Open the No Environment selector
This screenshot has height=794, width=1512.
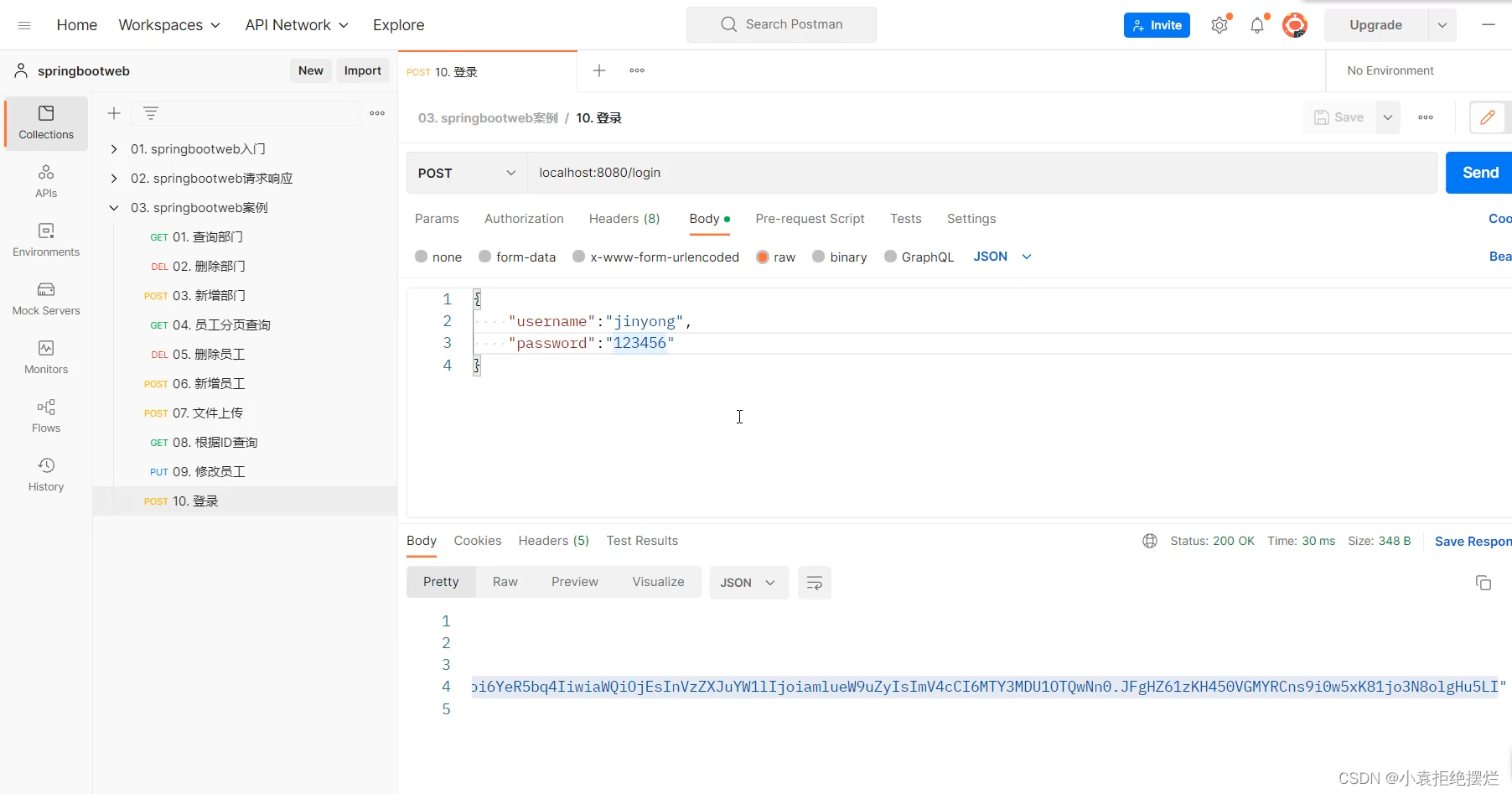click(1390, 70)
